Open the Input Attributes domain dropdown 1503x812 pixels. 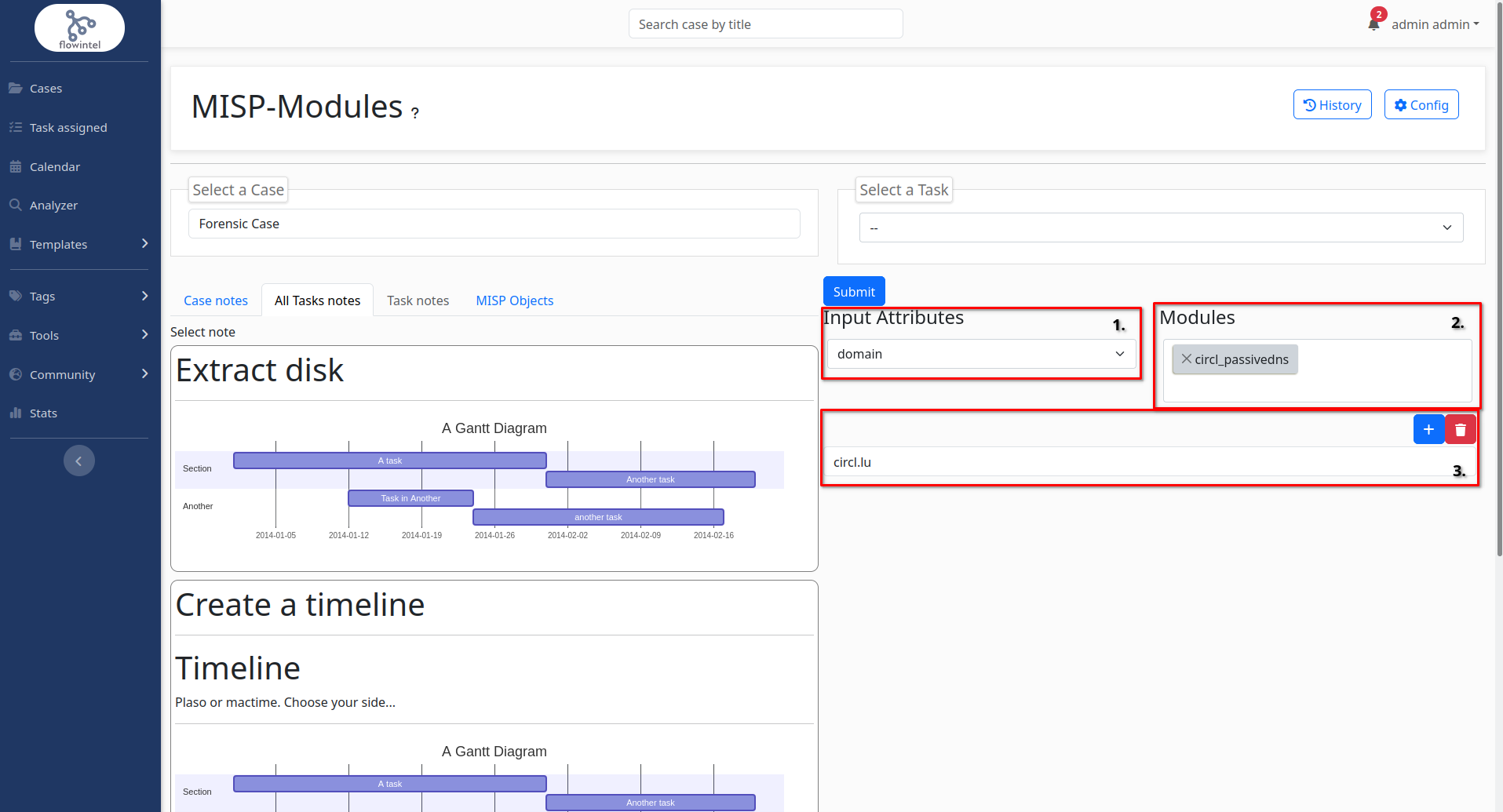point(981,354)
